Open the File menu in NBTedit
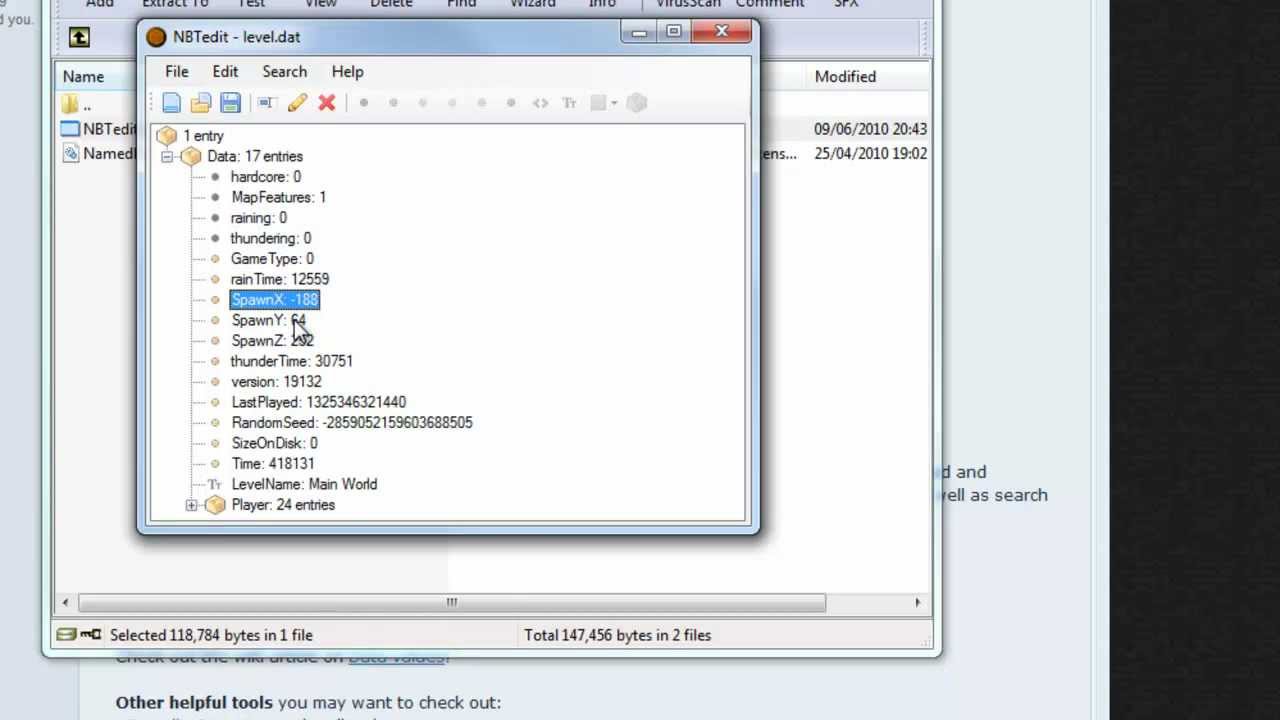1280x720 pixels. click(x=176, y=72)
